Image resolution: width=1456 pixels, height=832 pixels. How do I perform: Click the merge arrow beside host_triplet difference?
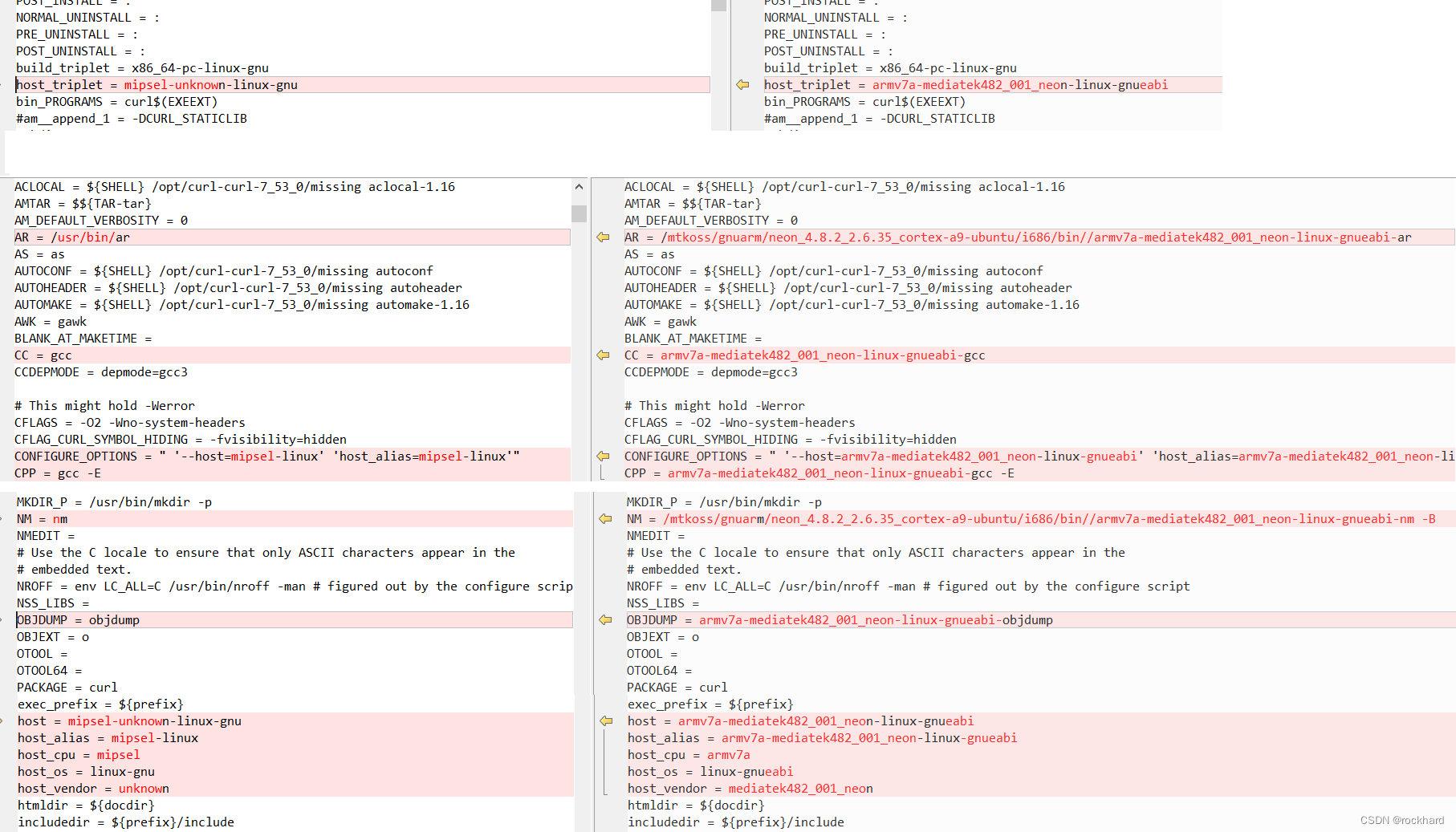742,84
